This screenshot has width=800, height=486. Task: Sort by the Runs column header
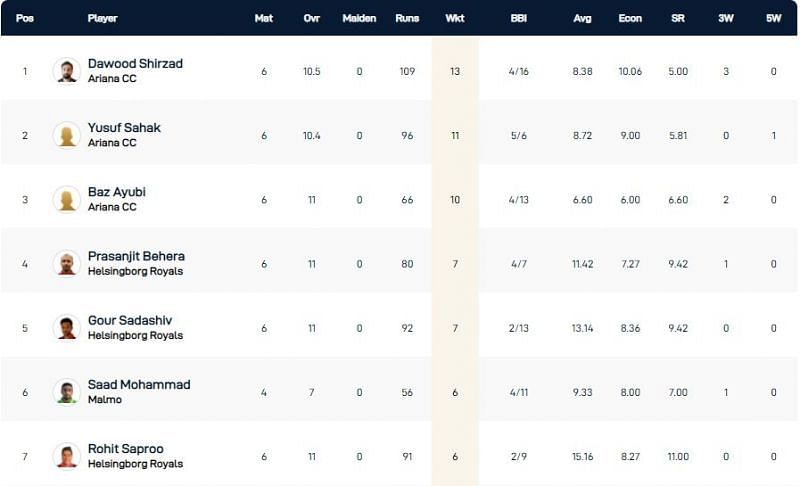pyautogui.click(x=407, y=18)
